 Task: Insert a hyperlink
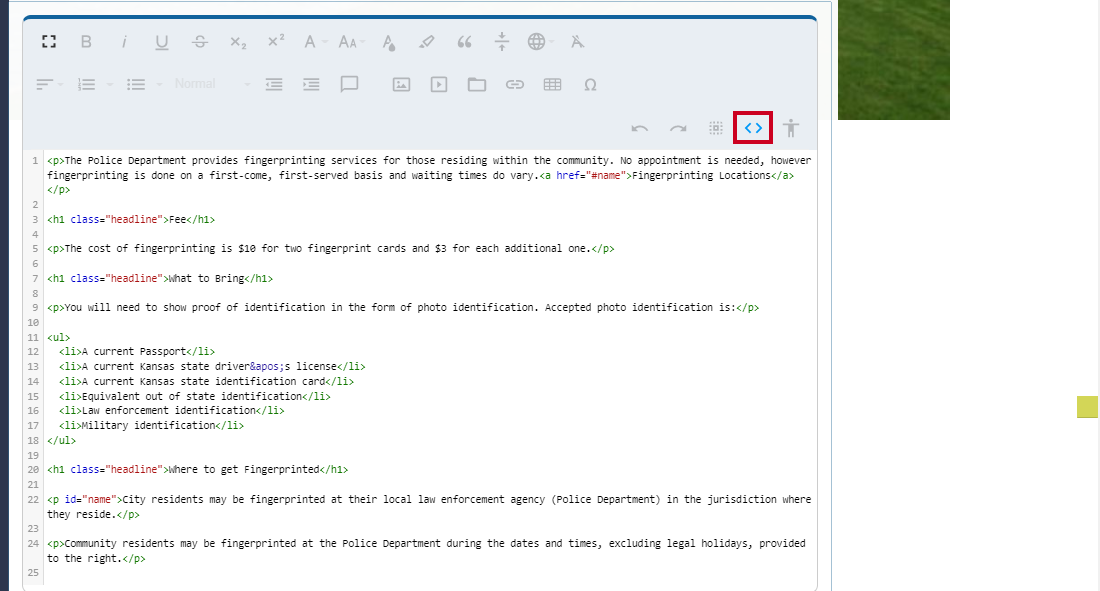pos(515,85)
